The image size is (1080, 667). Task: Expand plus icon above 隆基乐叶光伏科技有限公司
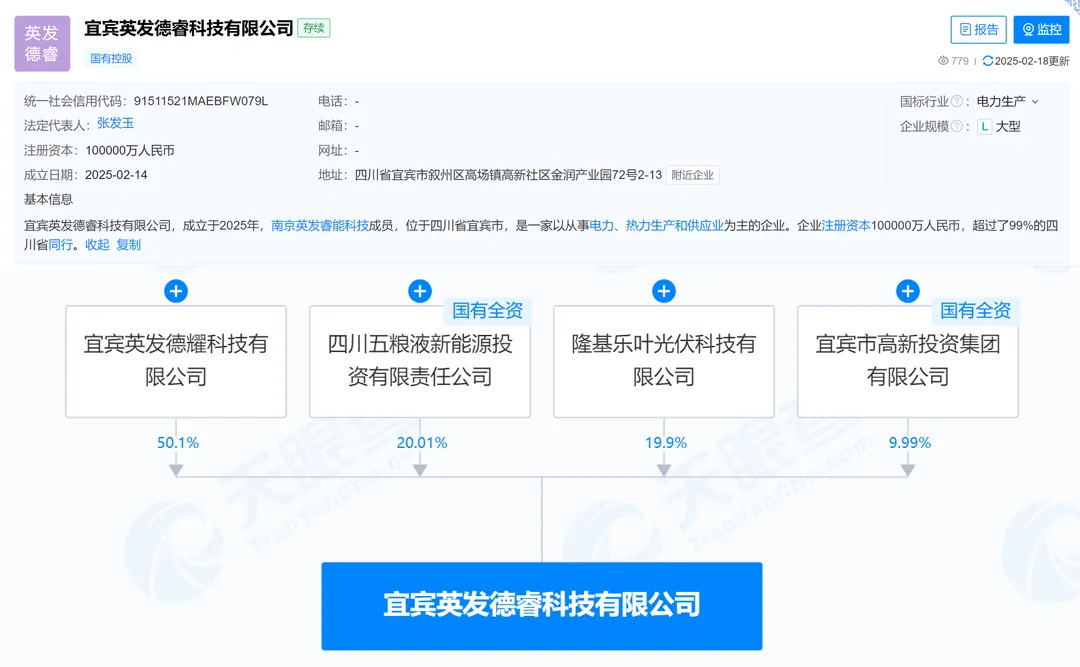[x=664, y=291]
